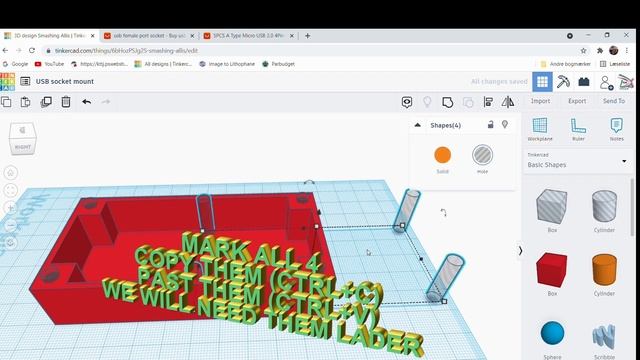Click the Paste icon in the toolbar

[25, 102]
